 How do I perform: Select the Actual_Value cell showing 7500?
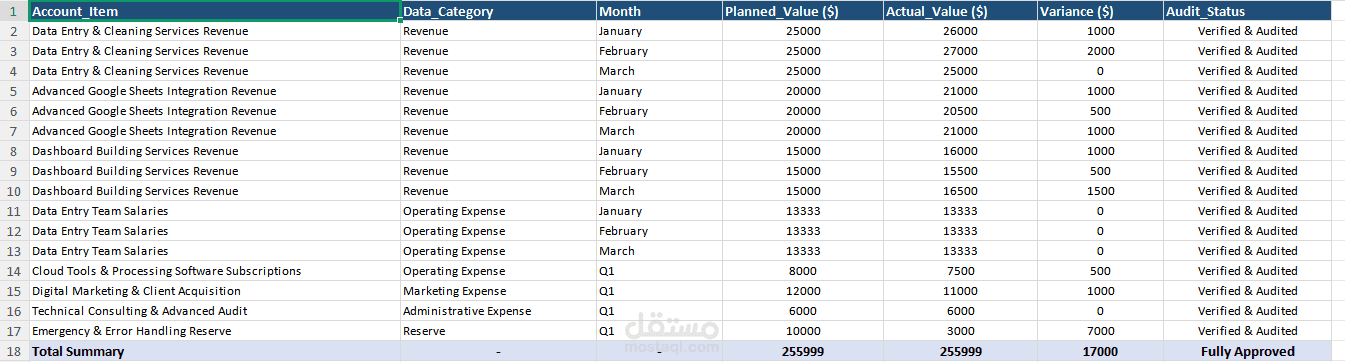click(x=960, y=271)
